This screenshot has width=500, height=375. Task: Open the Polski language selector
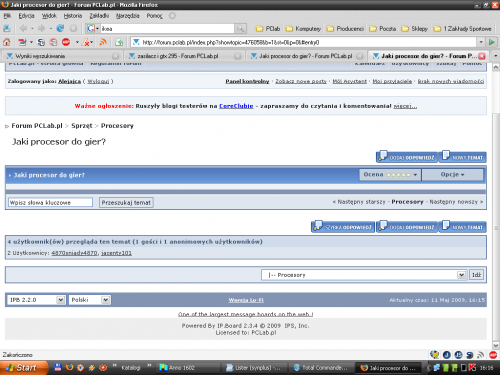coord(89,300)
